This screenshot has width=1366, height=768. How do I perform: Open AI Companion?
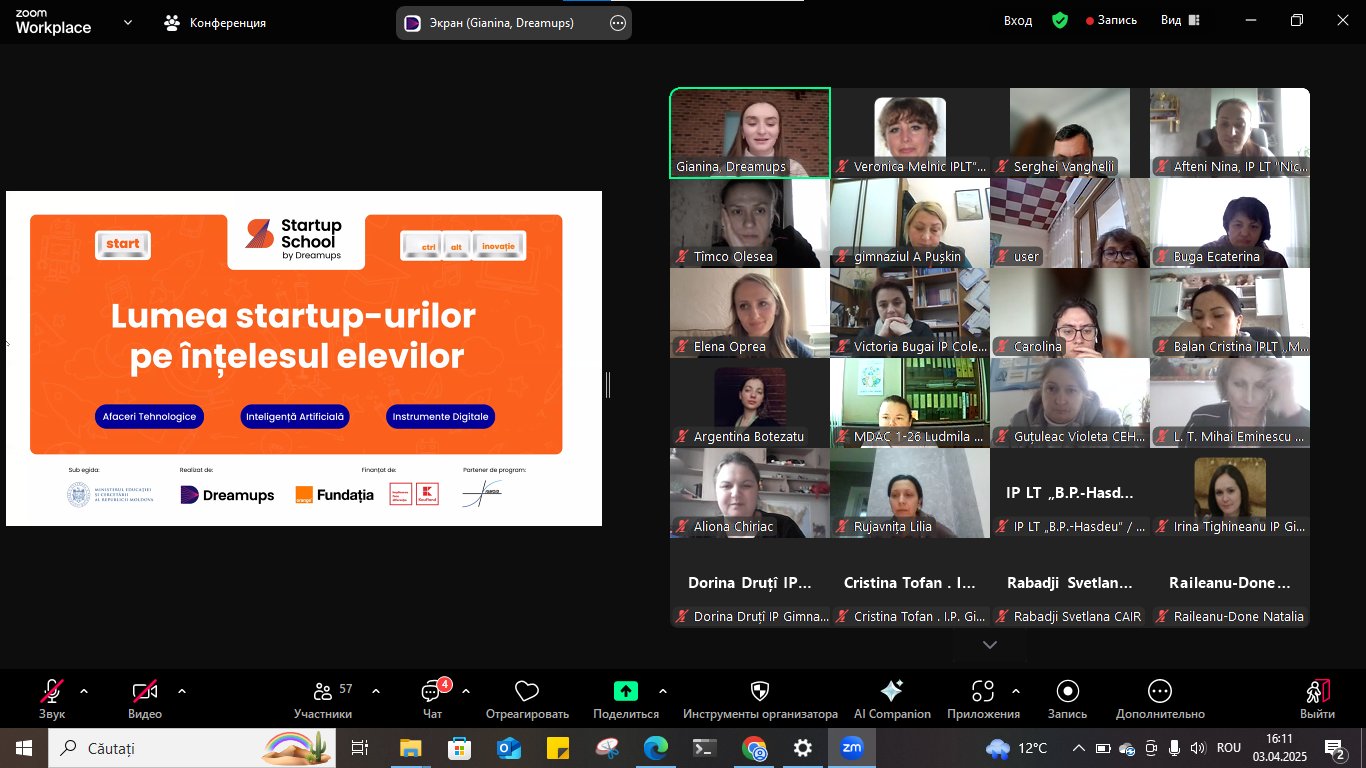[x=892, y=699]
